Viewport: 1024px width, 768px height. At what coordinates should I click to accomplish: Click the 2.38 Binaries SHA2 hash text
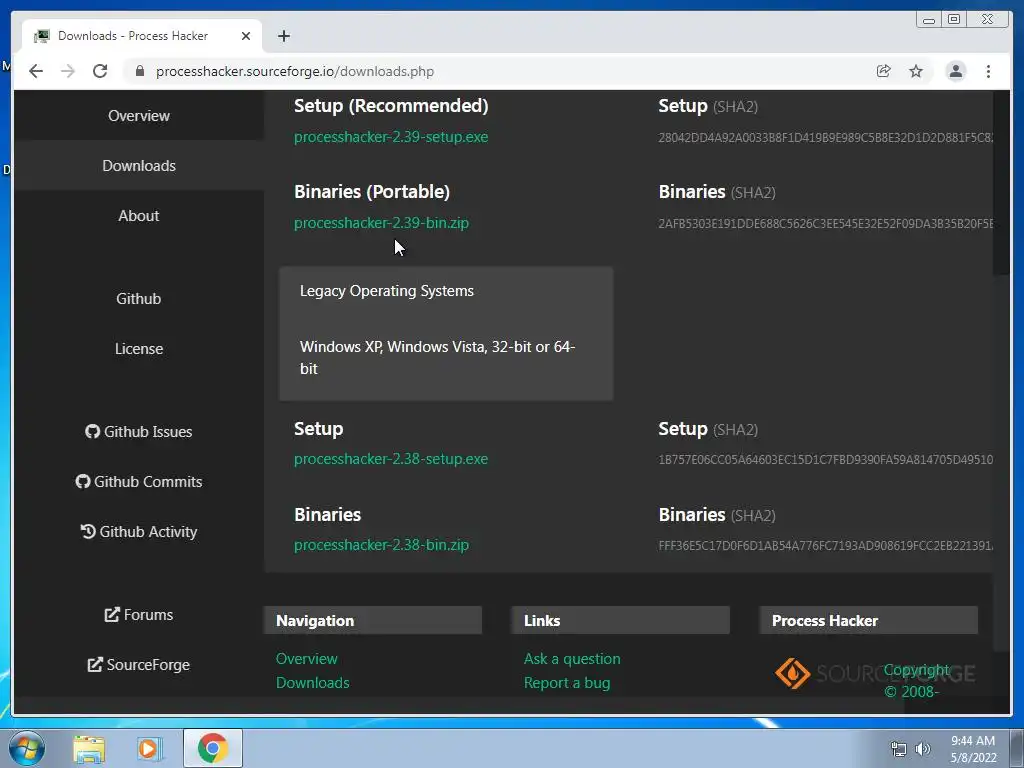tap(825, 545)
